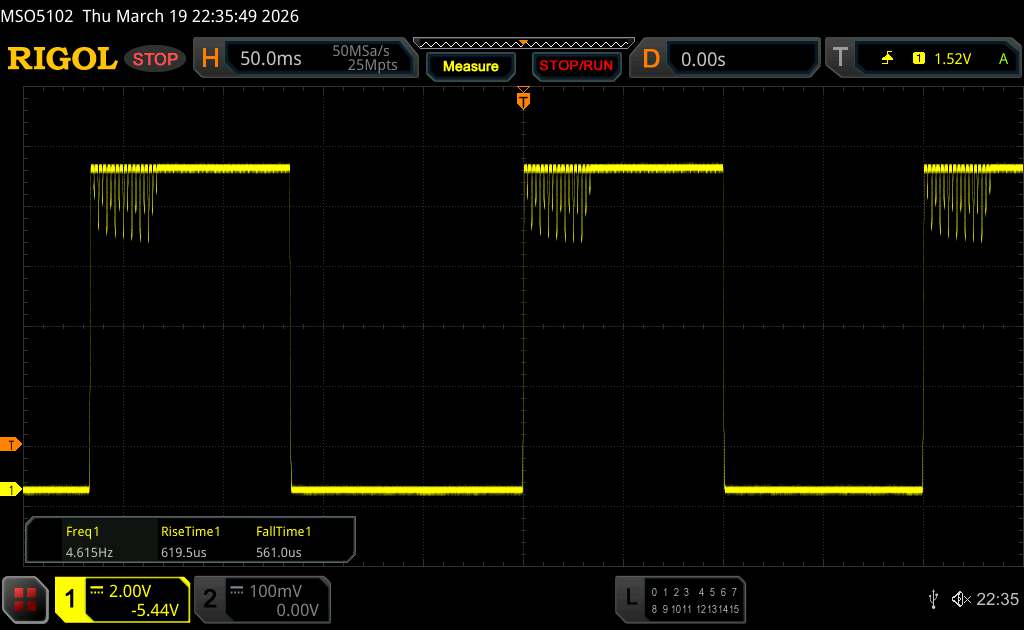1024x630 pixels.
Task: Toggle the red STOP run-state indicator
Action: (x=156, y=59)
